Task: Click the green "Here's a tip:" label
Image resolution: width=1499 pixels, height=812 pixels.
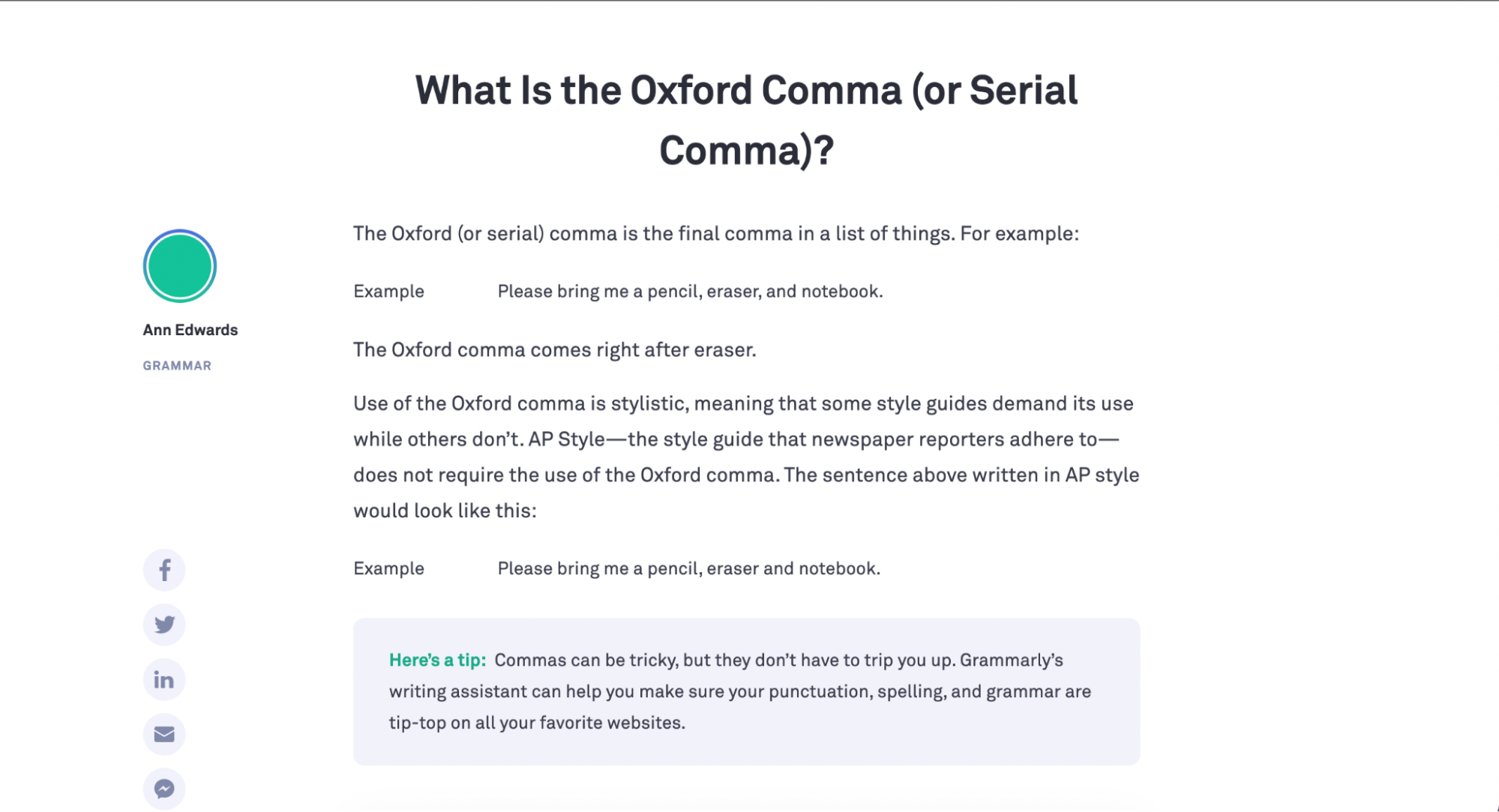Action: pos(437,661)
